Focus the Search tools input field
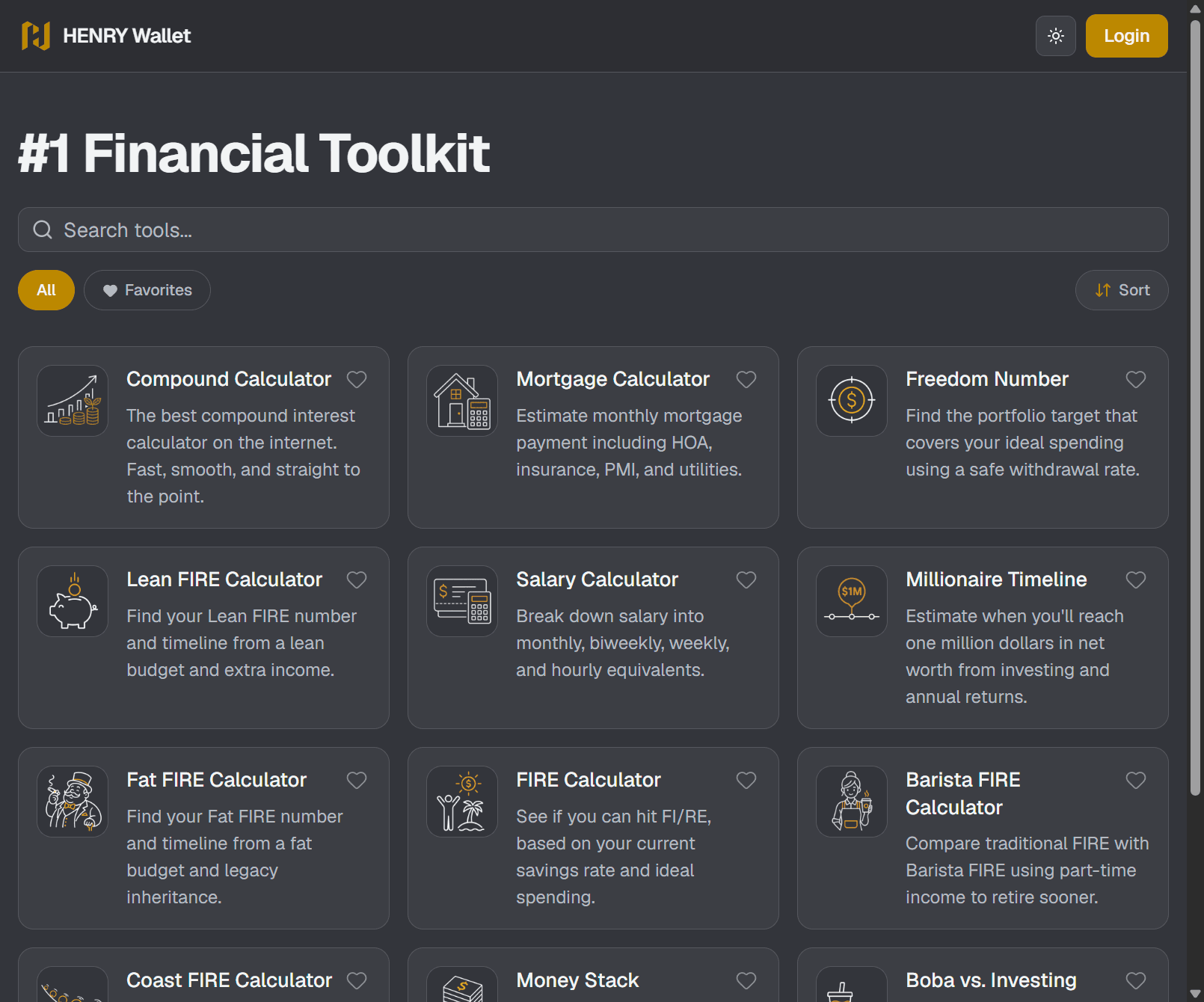The image size is (1204, 1002). point(593,230)
